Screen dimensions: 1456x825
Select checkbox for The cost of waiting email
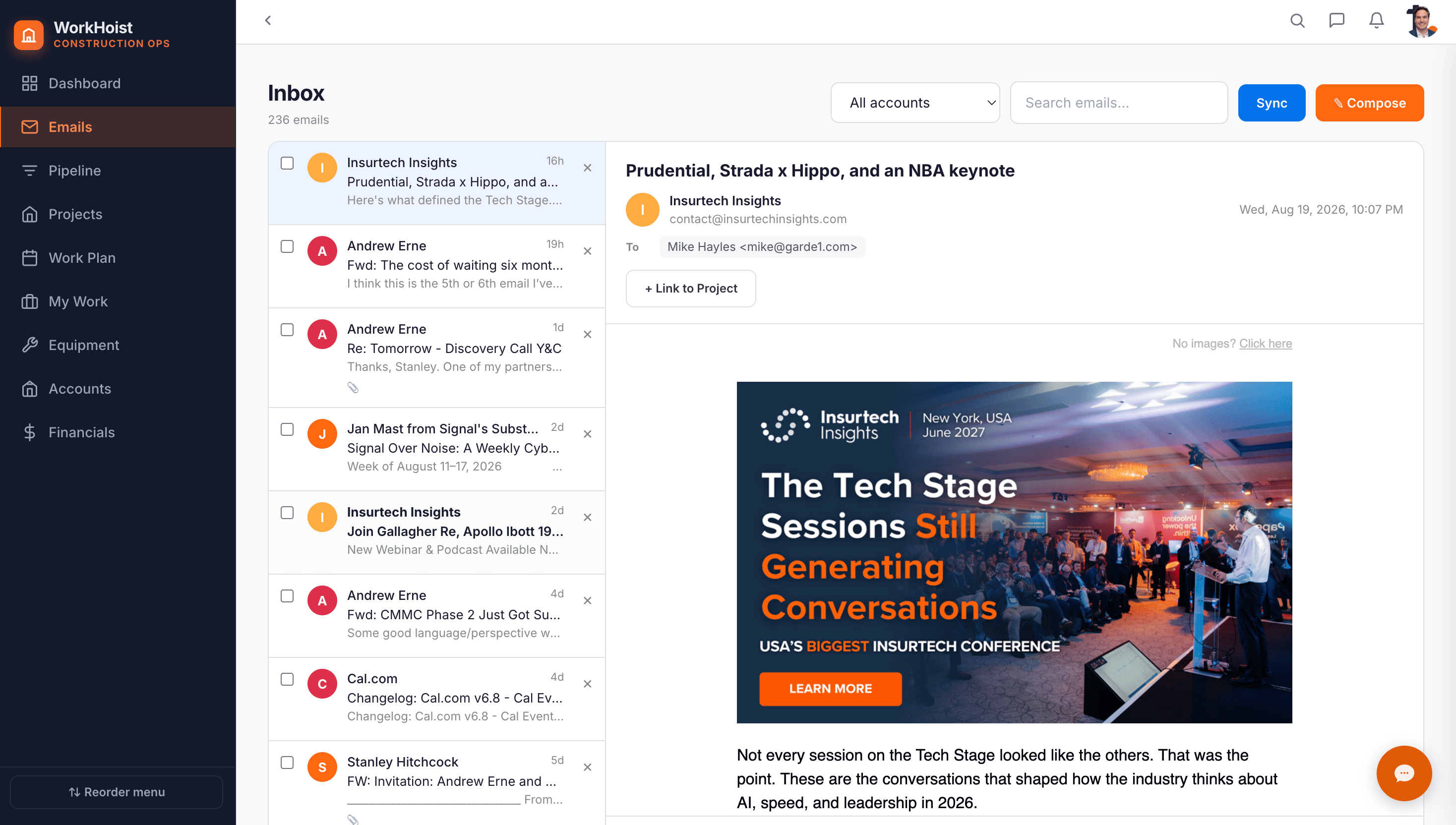coord(287,246)
